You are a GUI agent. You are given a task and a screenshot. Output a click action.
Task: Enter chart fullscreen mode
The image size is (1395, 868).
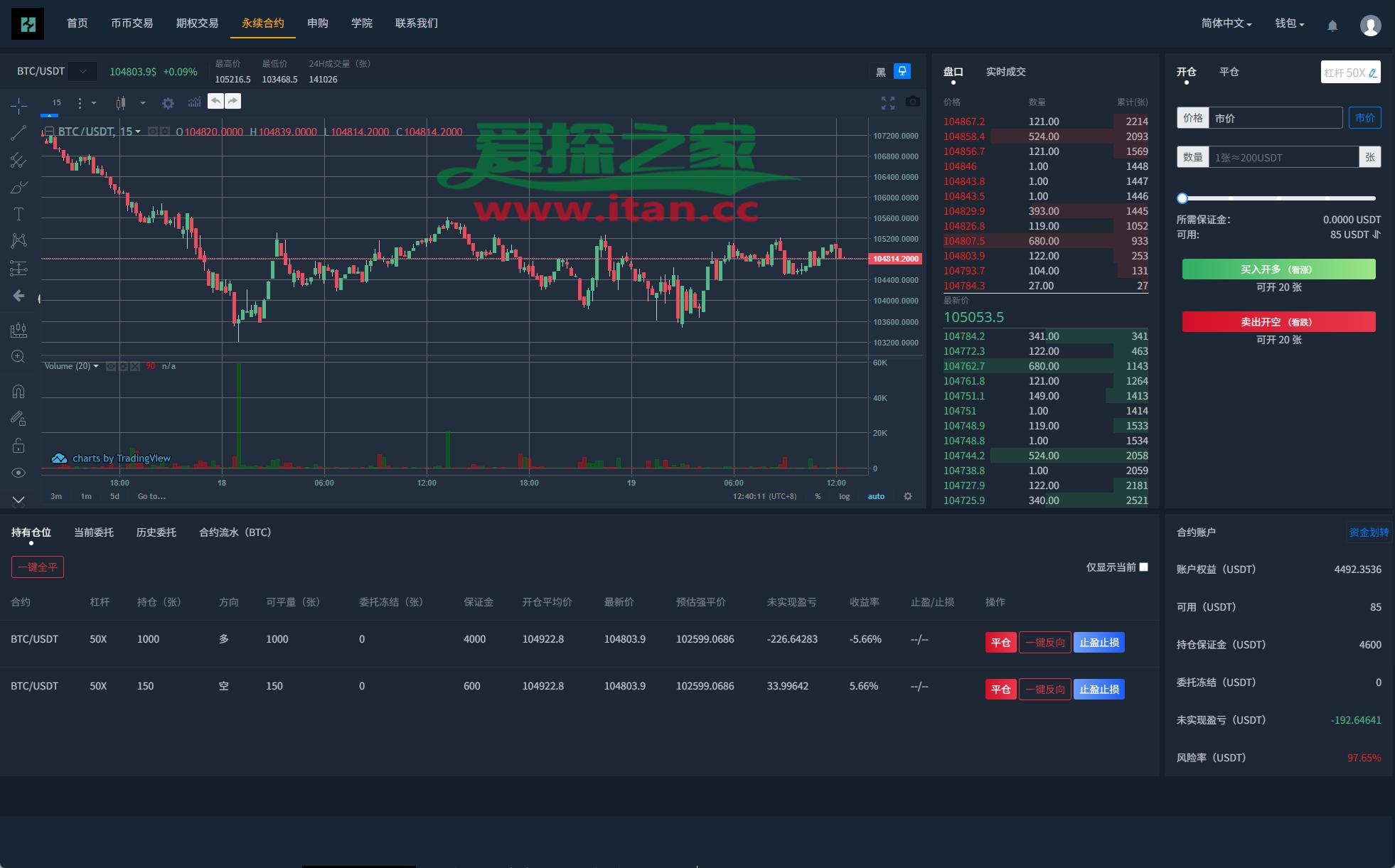(888, 103)
